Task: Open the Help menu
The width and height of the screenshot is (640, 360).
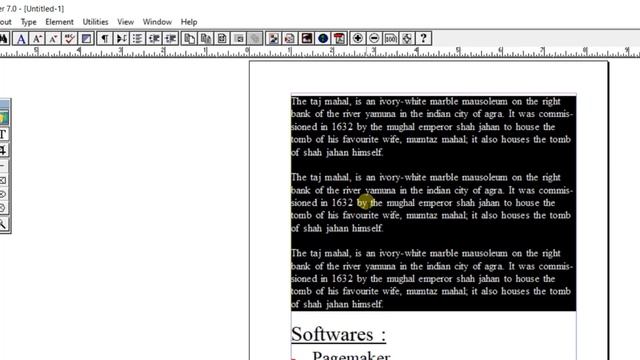Action: click(x=189, y=22)
